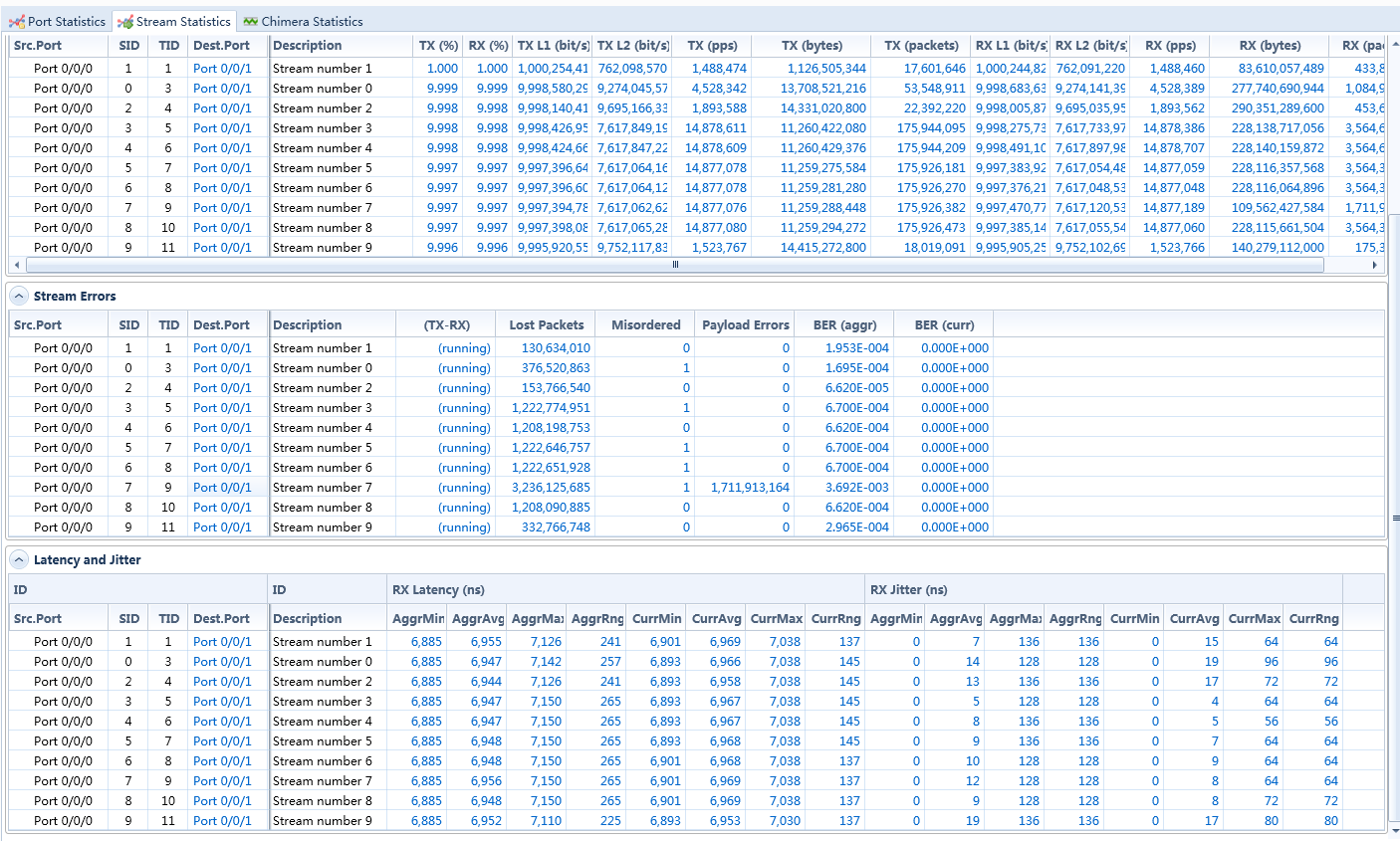Sort top table by RX (%) column

tap(488, 46)
